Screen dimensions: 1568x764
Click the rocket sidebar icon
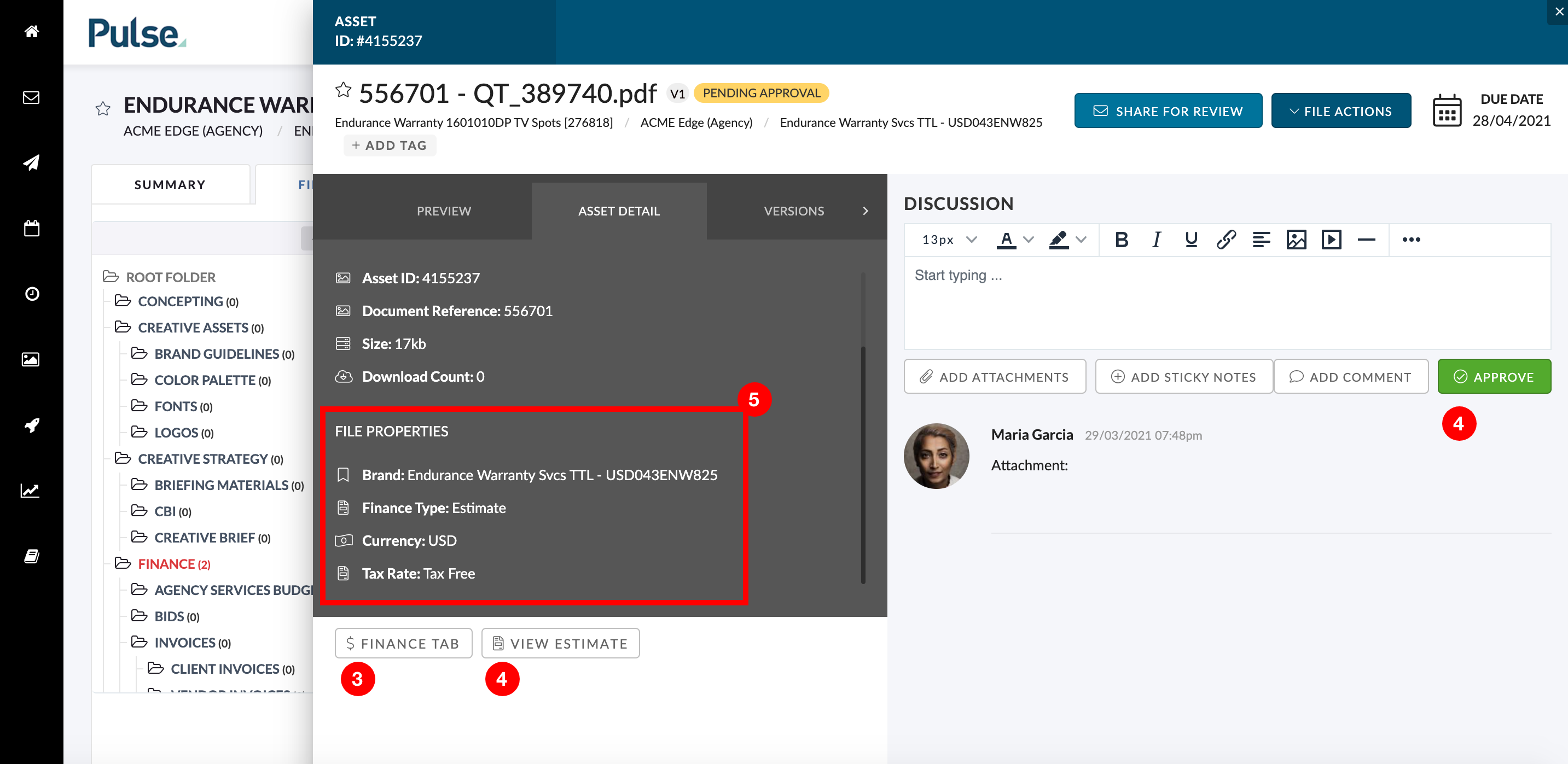point(32,424)
